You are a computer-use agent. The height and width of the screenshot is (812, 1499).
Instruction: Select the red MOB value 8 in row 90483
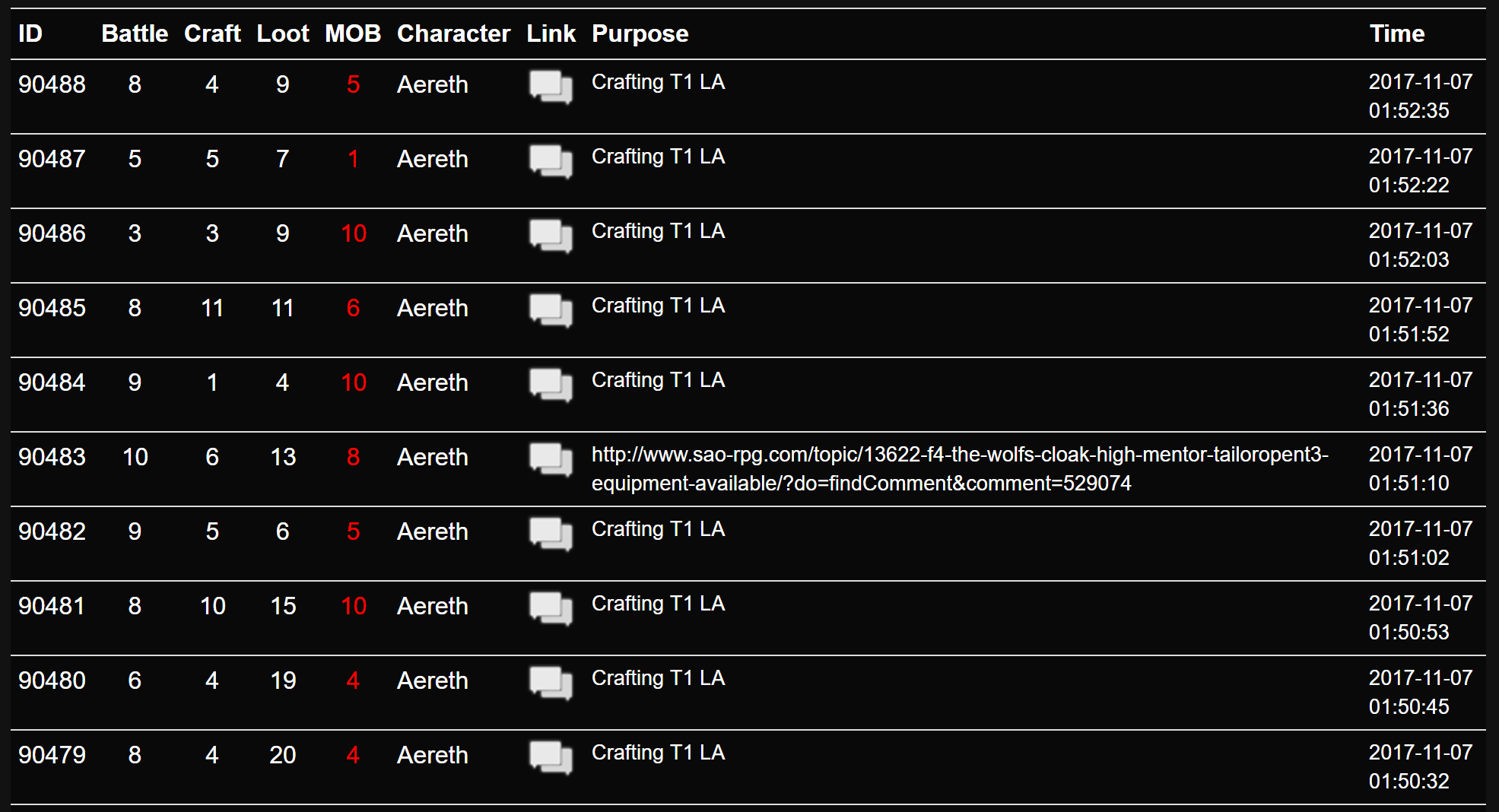click(353, 457)
